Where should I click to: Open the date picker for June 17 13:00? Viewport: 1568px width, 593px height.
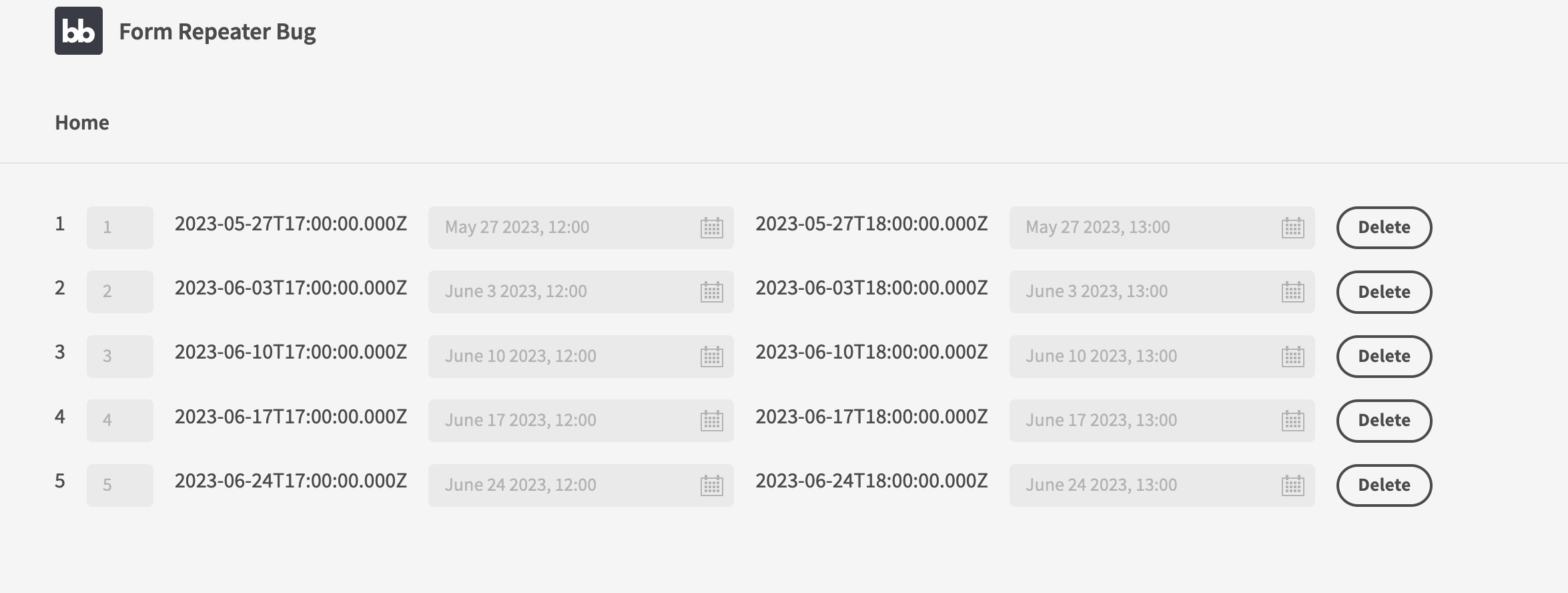1293,420
